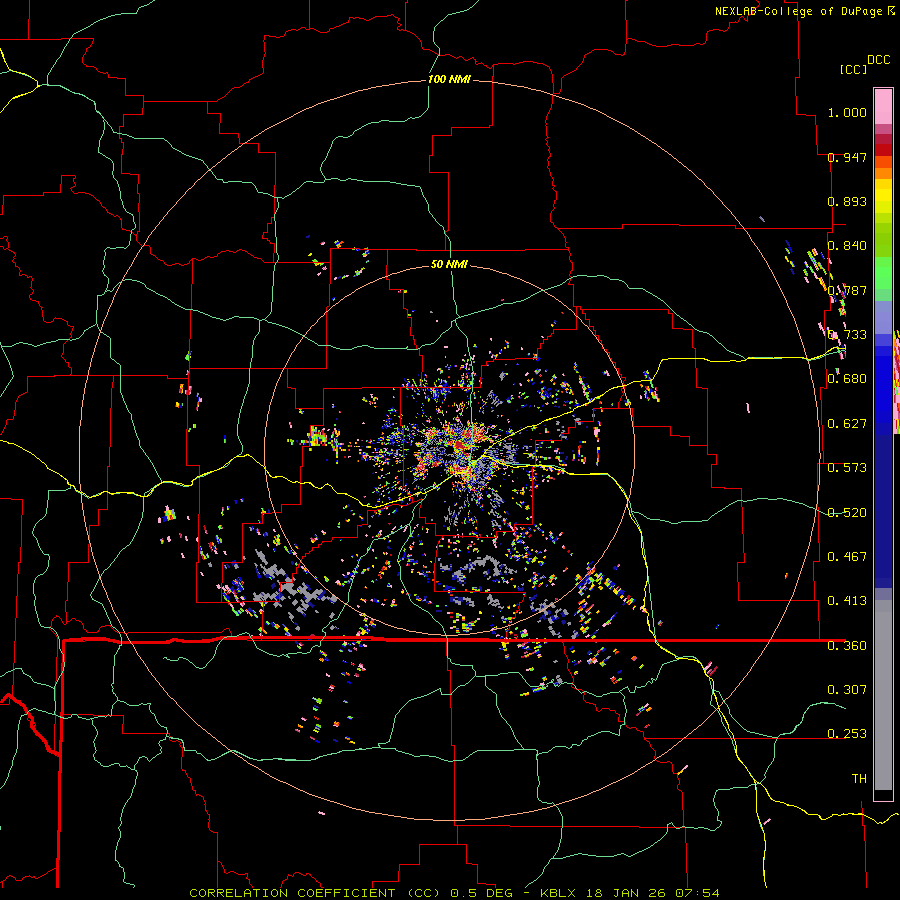Click the [CC] units label
This screenshot has height=900, width=900.
853,69
